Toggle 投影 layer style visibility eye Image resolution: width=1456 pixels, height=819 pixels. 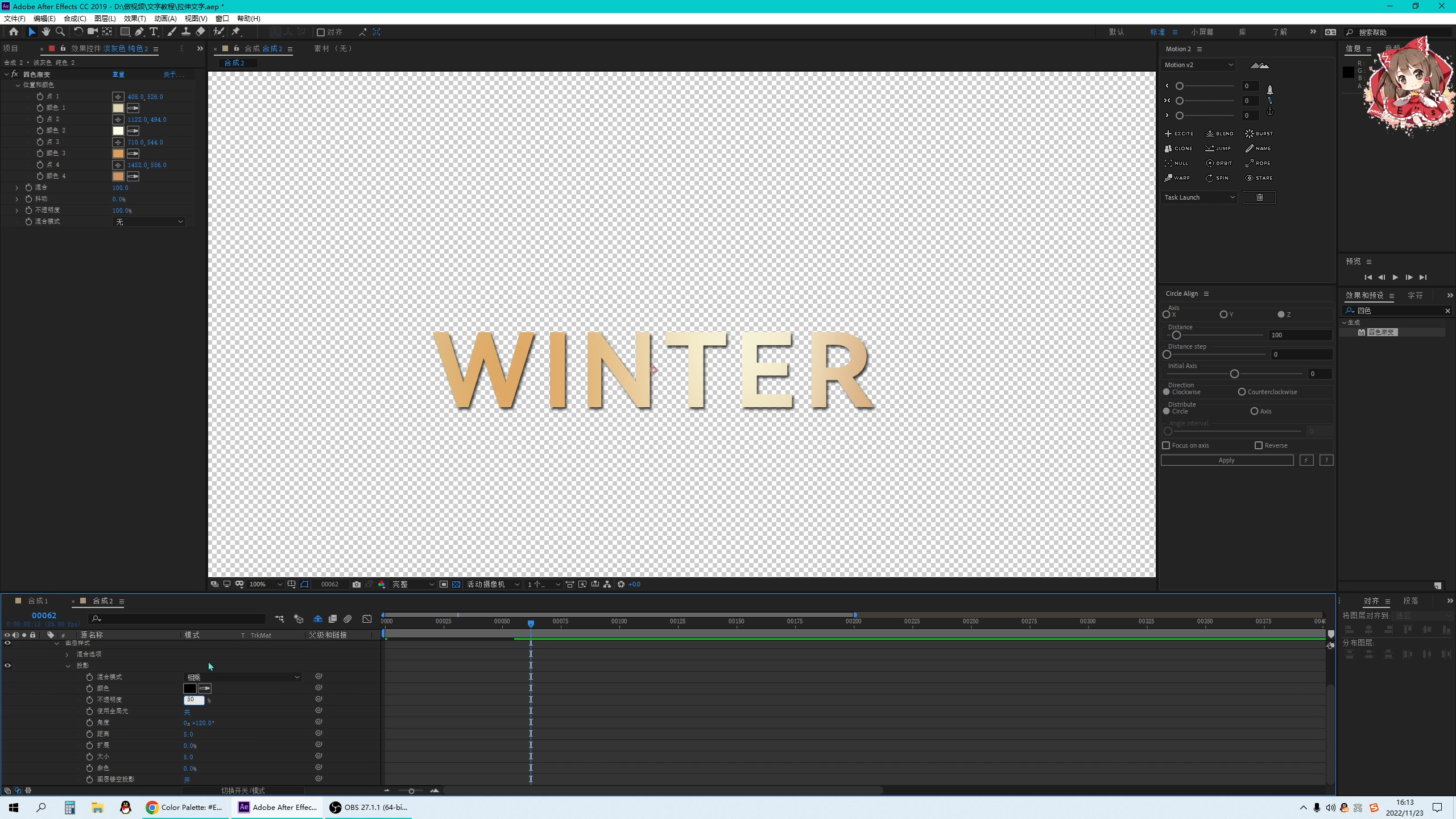click(7, 665)
